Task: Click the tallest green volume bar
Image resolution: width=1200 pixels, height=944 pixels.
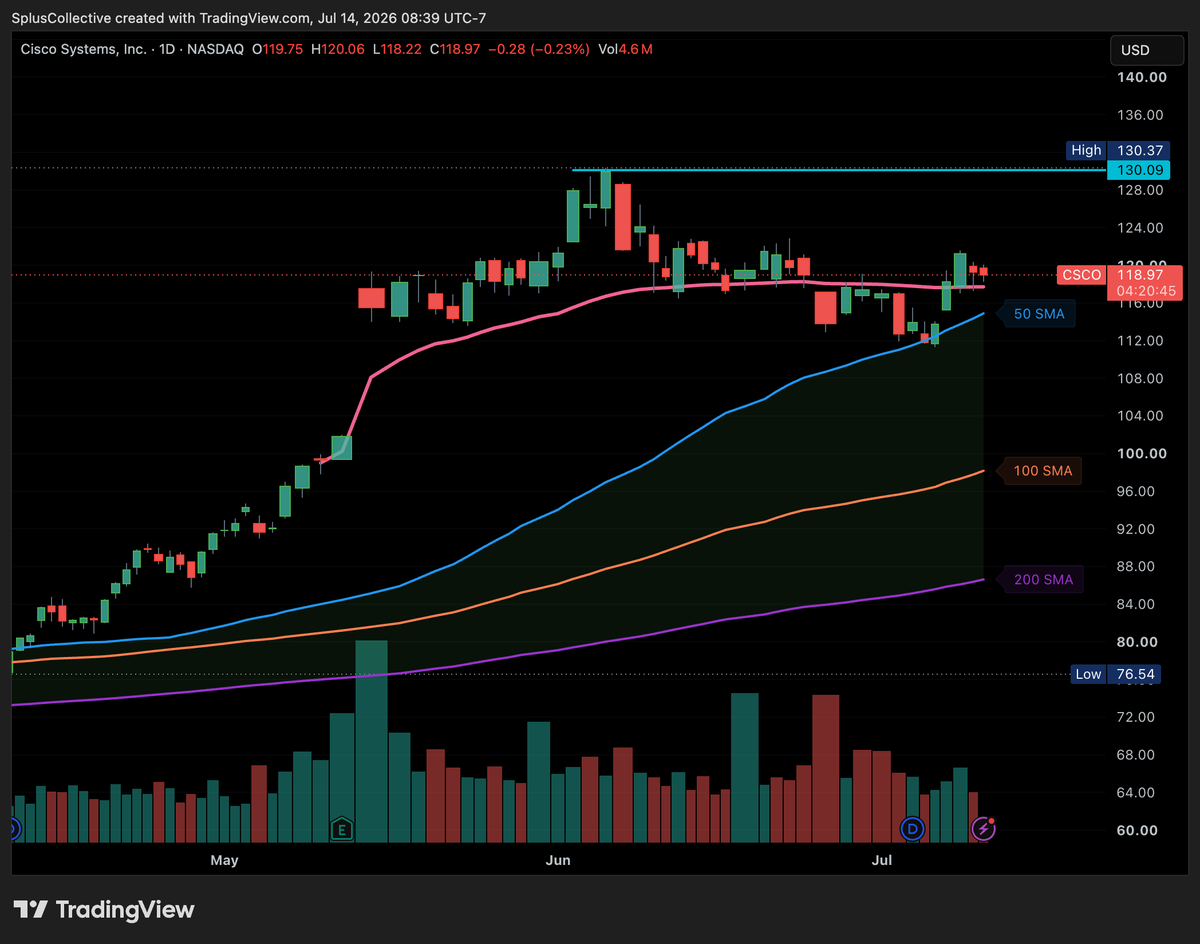Action: pos(371,741)
